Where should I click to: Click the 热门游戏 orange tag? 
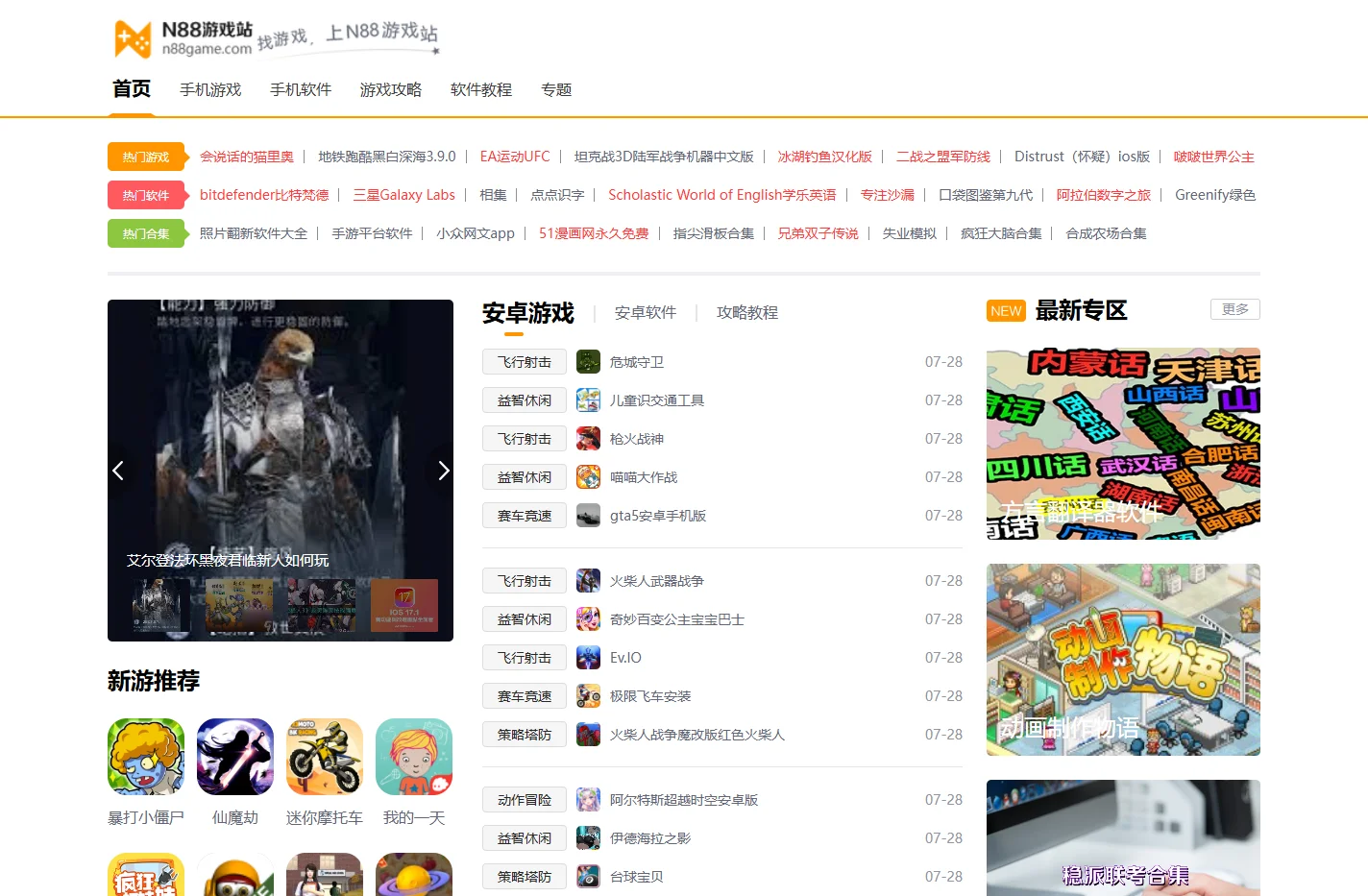(146, 157)
